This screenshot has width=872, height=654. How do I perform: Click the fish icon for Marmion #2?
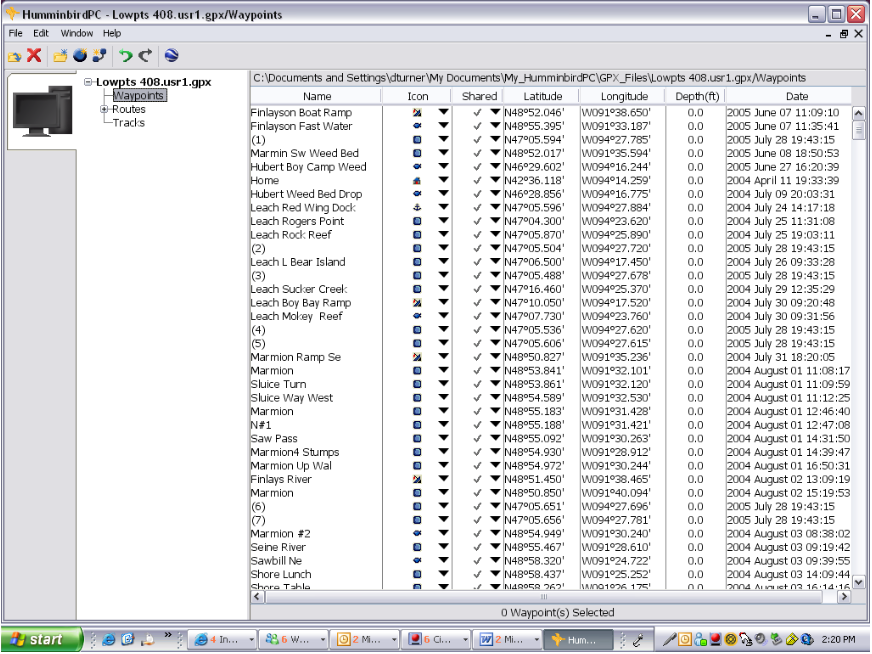417,533
